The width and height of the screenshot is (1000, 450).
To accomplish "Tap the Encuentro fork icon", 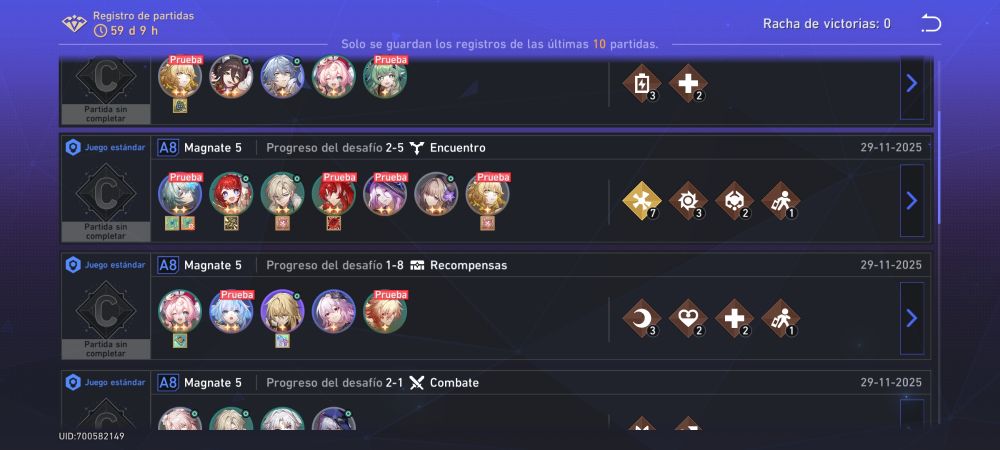I will coord(416,148).
